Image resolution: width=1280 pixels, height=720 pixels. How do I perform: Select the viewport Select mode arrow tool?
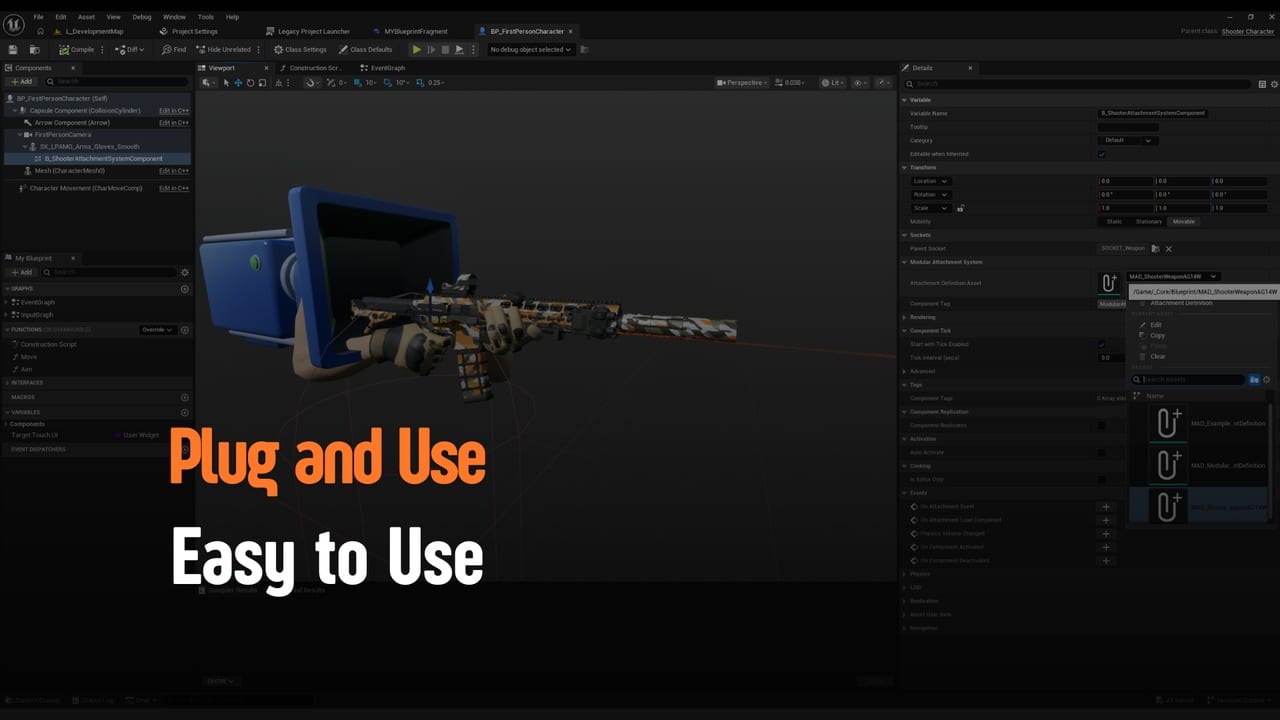point(226,83)
